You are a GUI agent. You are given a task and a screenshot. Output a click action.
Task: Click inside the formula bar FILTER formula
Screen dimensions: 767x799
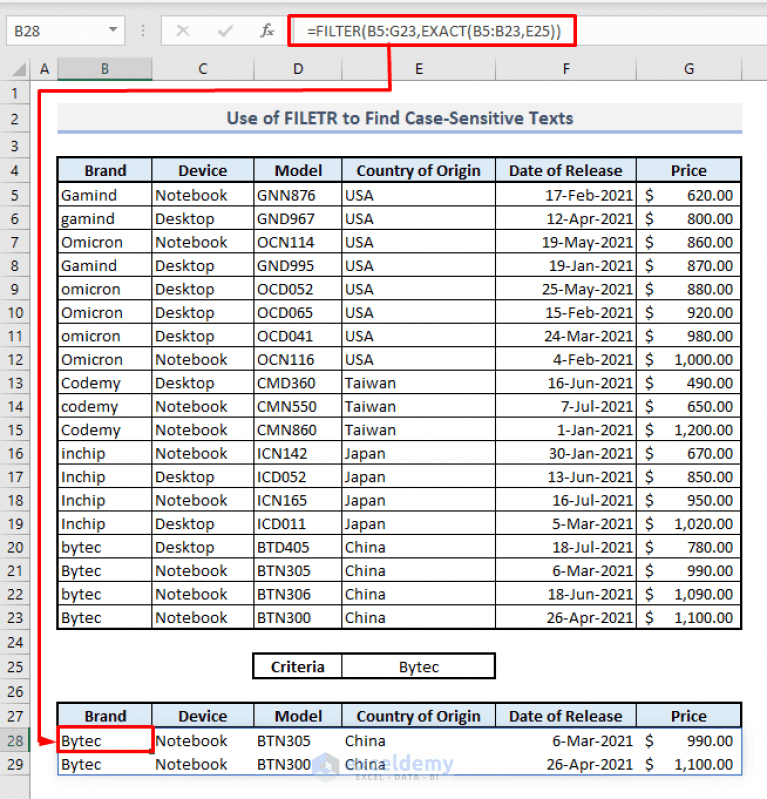point(433,31)
